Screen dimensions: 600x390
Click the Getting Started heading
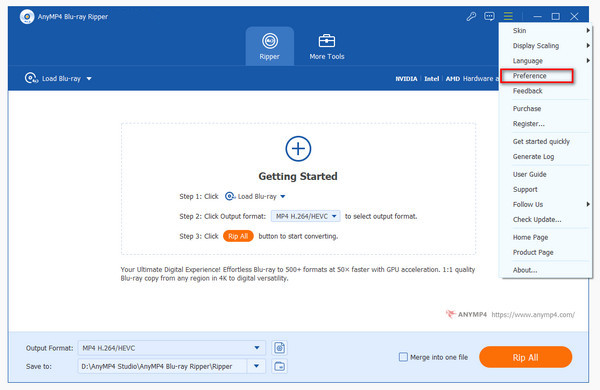coord(298,176)
